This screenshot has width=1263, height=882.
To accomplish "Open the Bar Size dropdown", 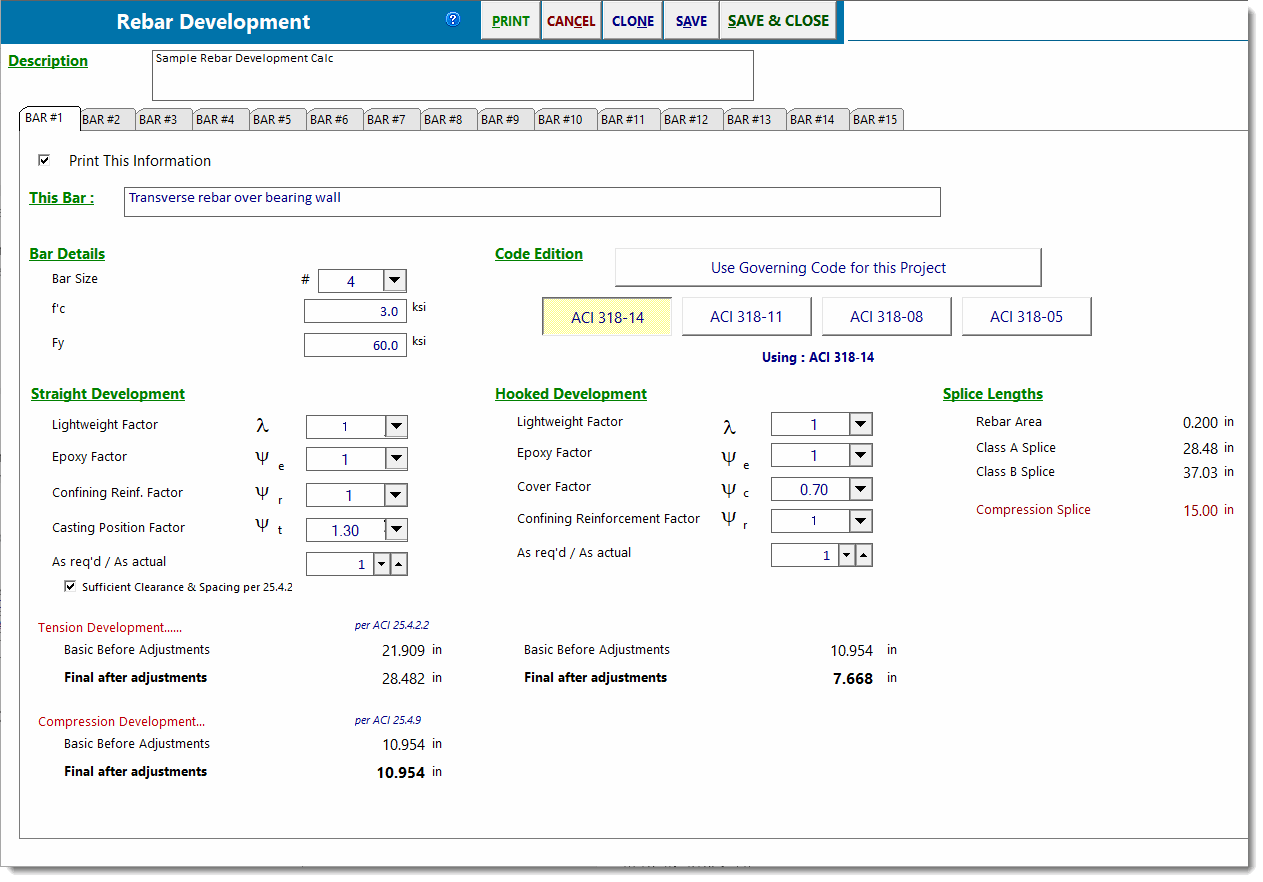I will [393, 280].
